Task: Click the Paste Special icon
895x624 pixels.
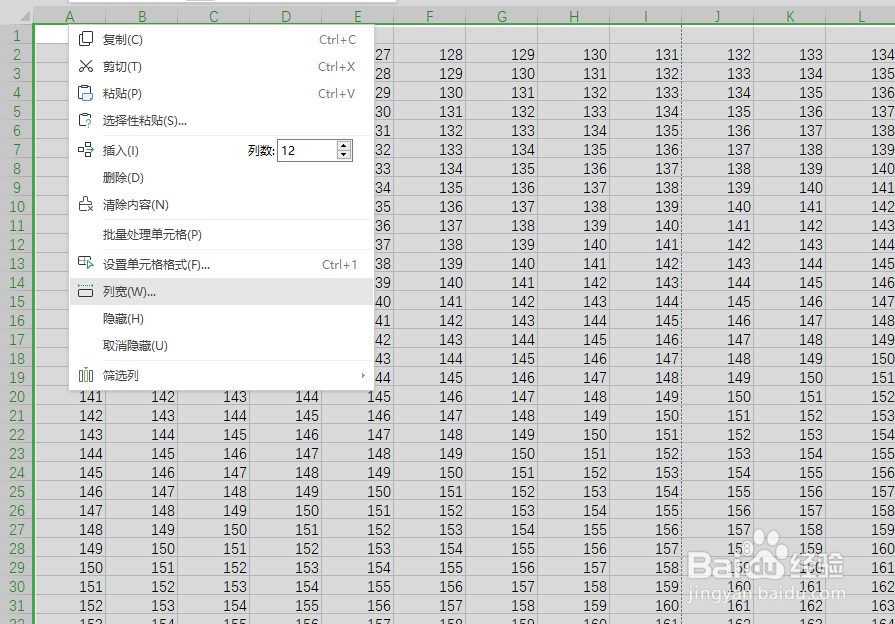Action: [86, 120]
